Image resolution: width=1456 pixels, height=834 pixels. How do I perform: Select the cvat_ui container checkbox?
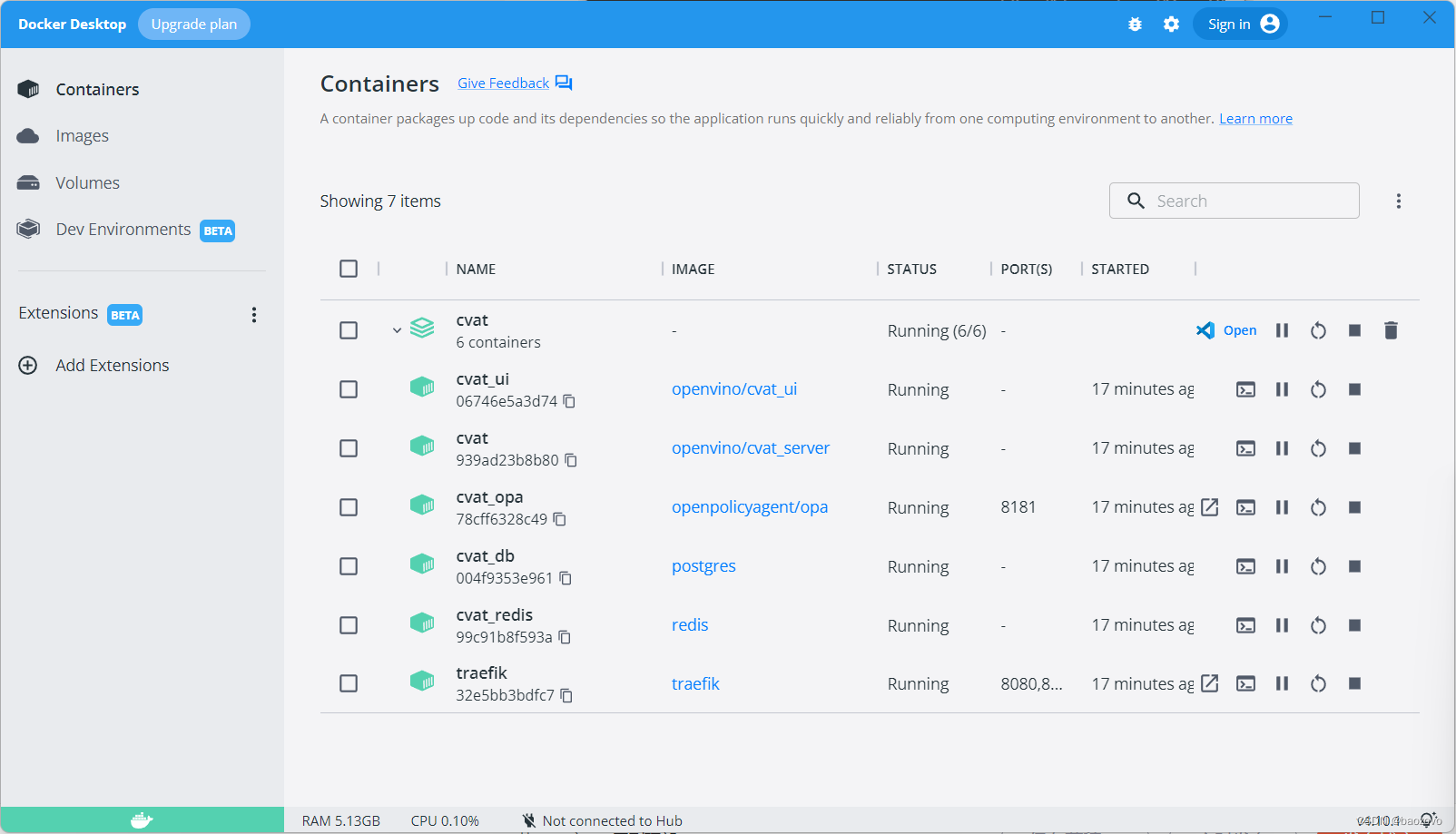click(x=349, y=389)
